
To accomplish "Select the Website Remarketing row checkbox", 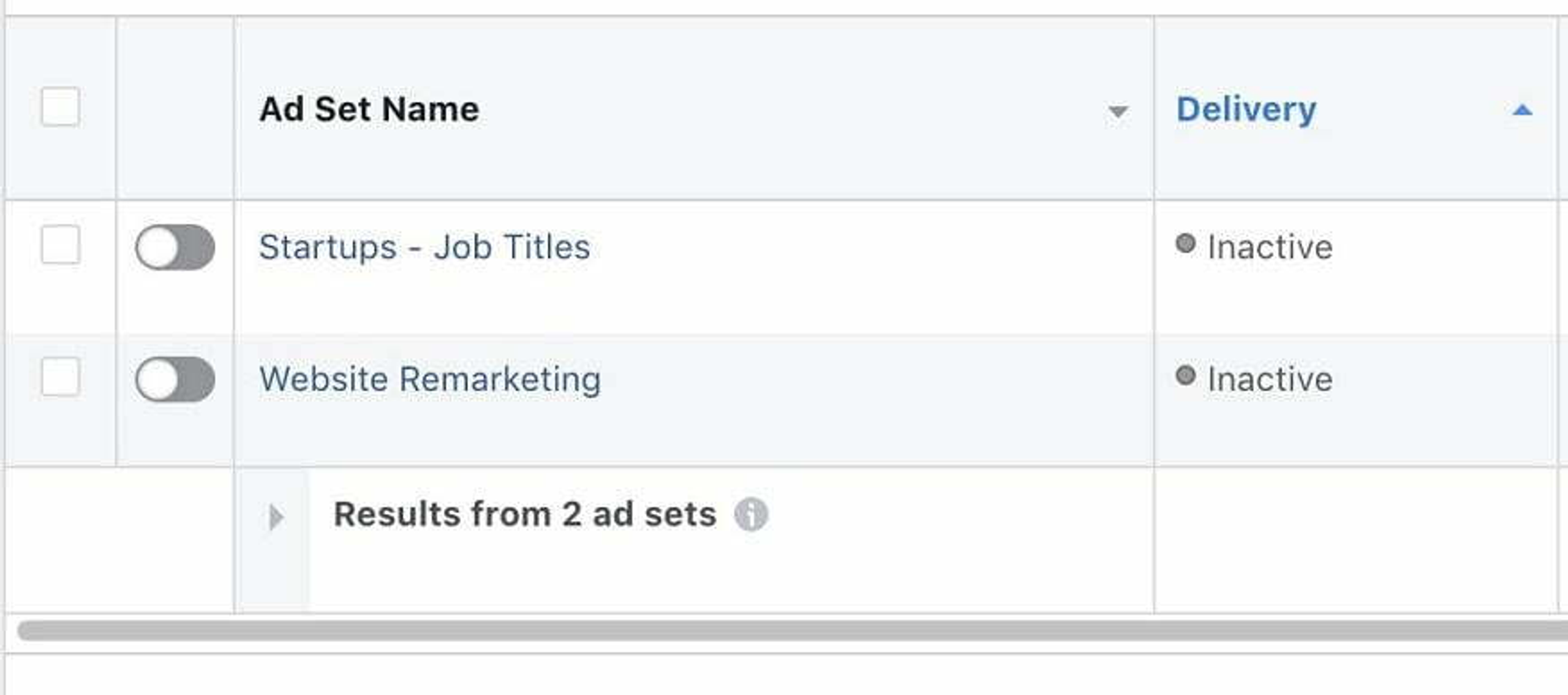I will [x=60, y=376].
